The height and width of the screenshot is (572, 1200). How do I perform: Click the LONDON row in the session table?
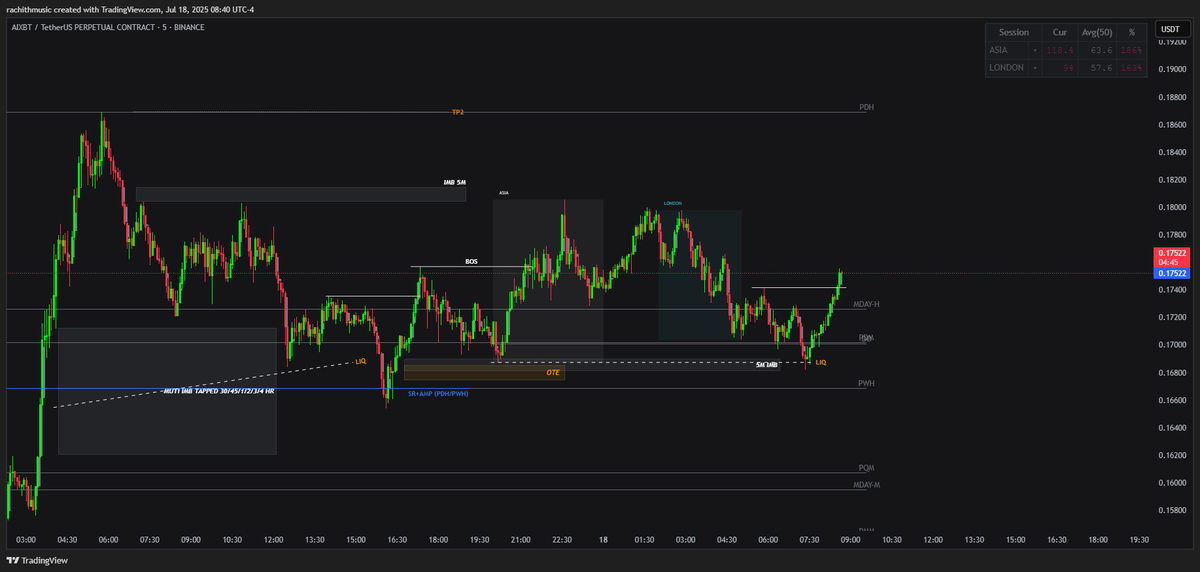click(1067, 68)
